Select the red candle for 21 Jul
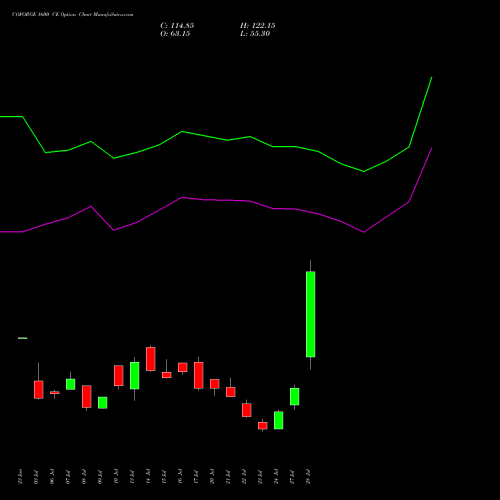Image resolution: width=500 pixels, height=500 pixels. coord(231,392)
